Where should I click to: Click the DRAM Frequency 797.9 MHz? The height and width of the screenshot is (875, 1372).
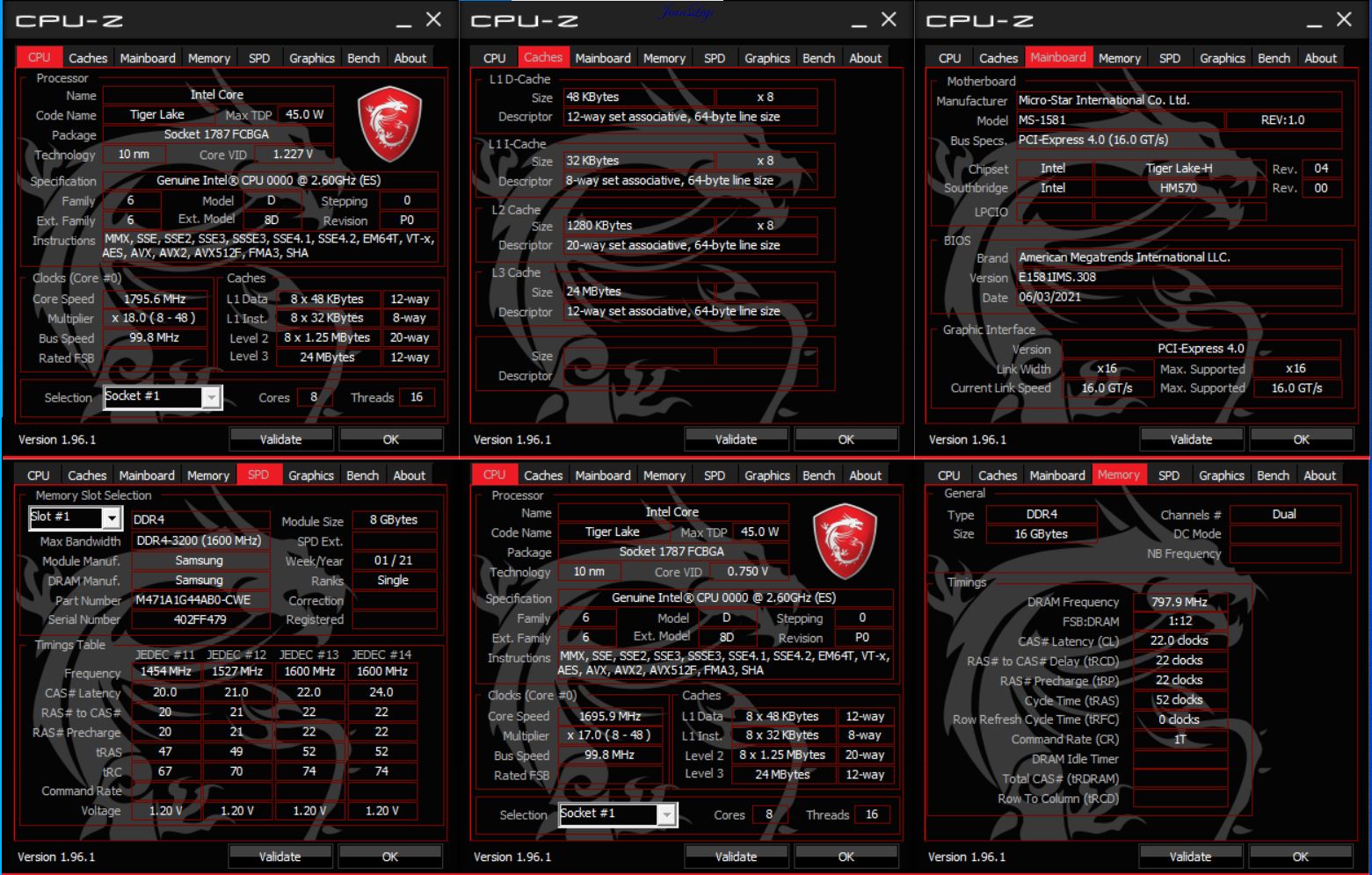[x=1180, y=602]
